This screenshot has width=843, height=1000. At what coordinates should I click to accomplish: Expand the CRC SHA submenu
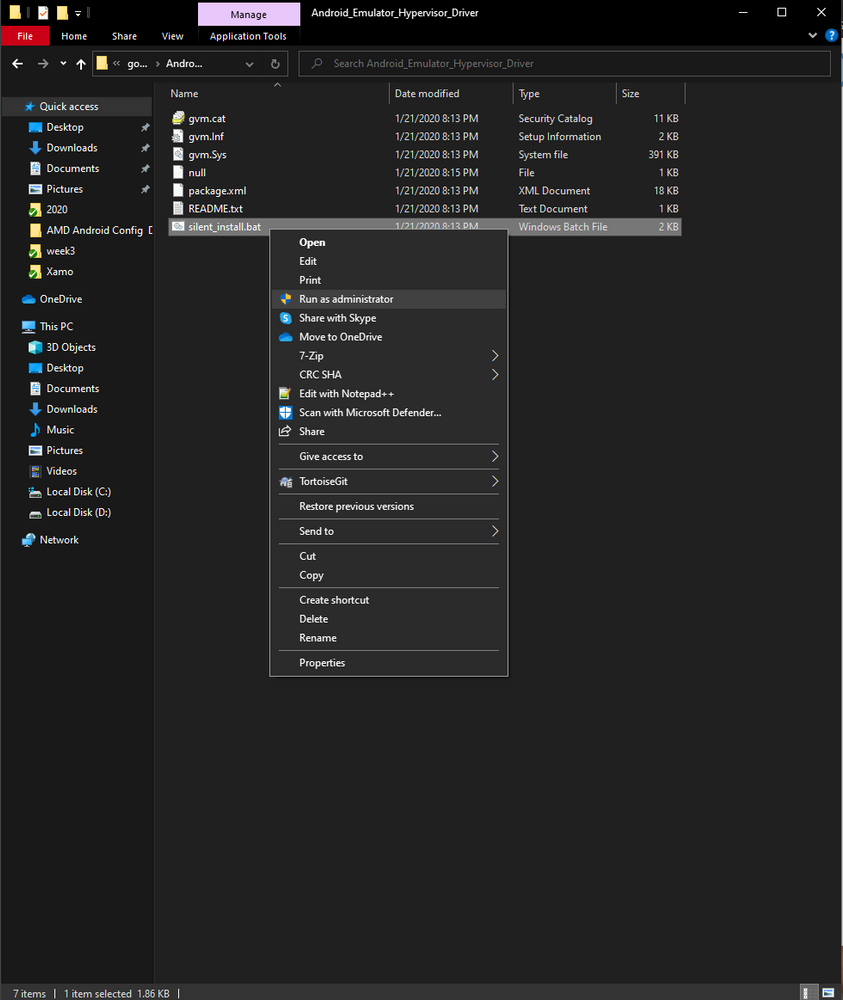388,374
